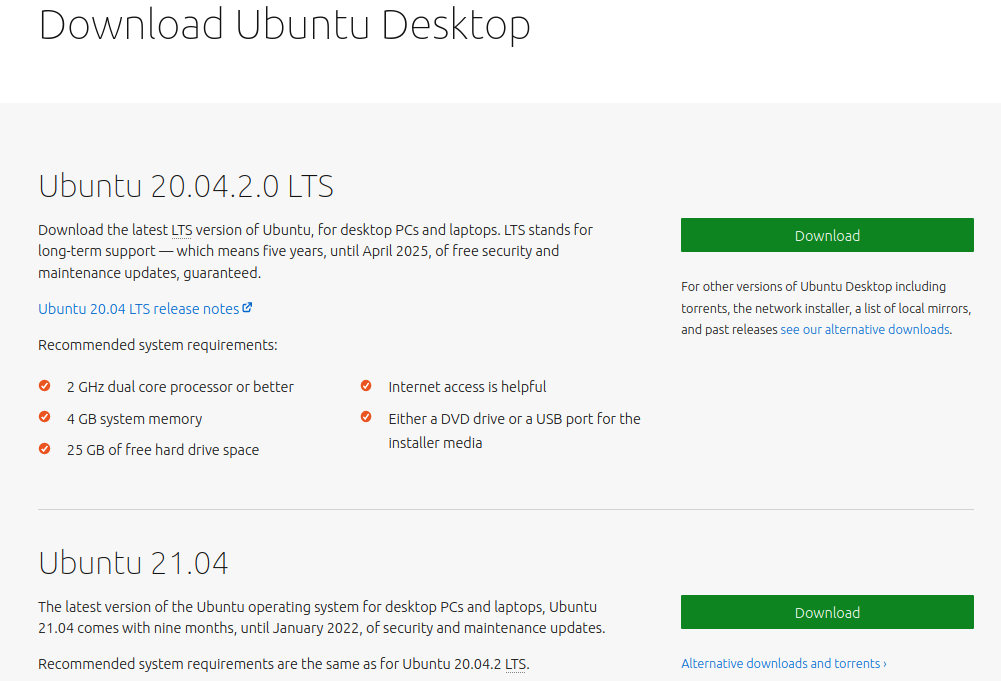Open Ubuntu 20.04 LTS release notes link
The width and height of the screenshot is (1001, 681).
(x=139, y=309)
